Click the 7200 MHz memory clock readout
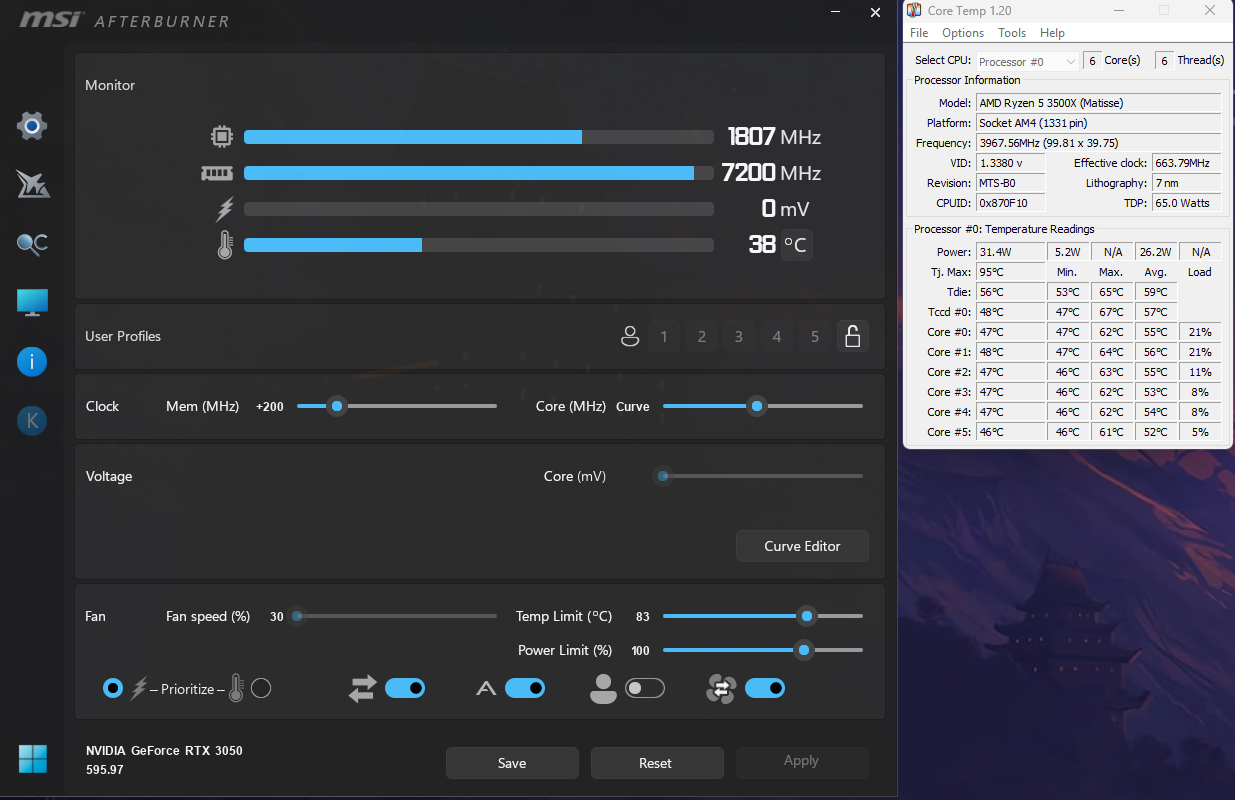 (771, 173)
